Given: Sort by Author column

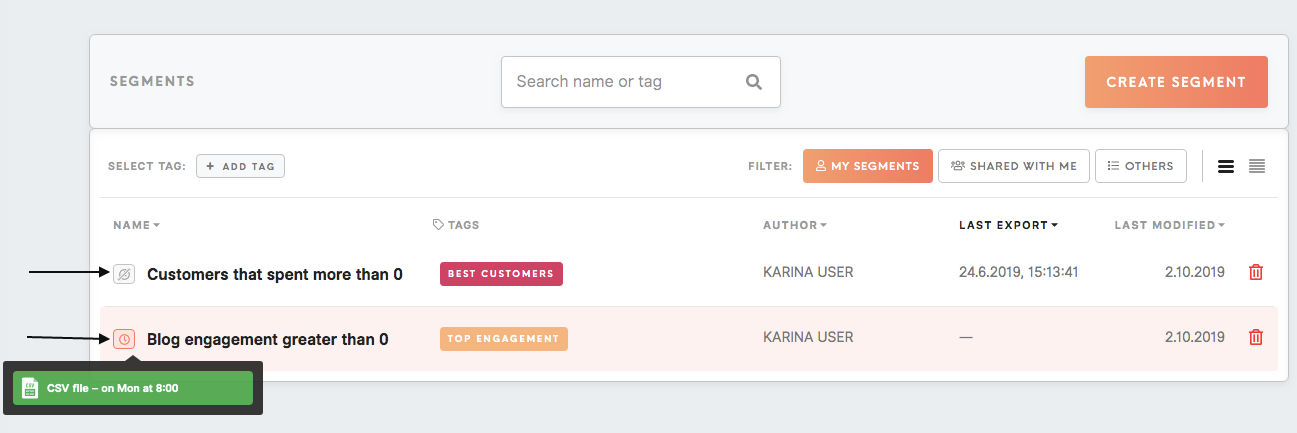Looking at the screenshot, I should [795, 225].
